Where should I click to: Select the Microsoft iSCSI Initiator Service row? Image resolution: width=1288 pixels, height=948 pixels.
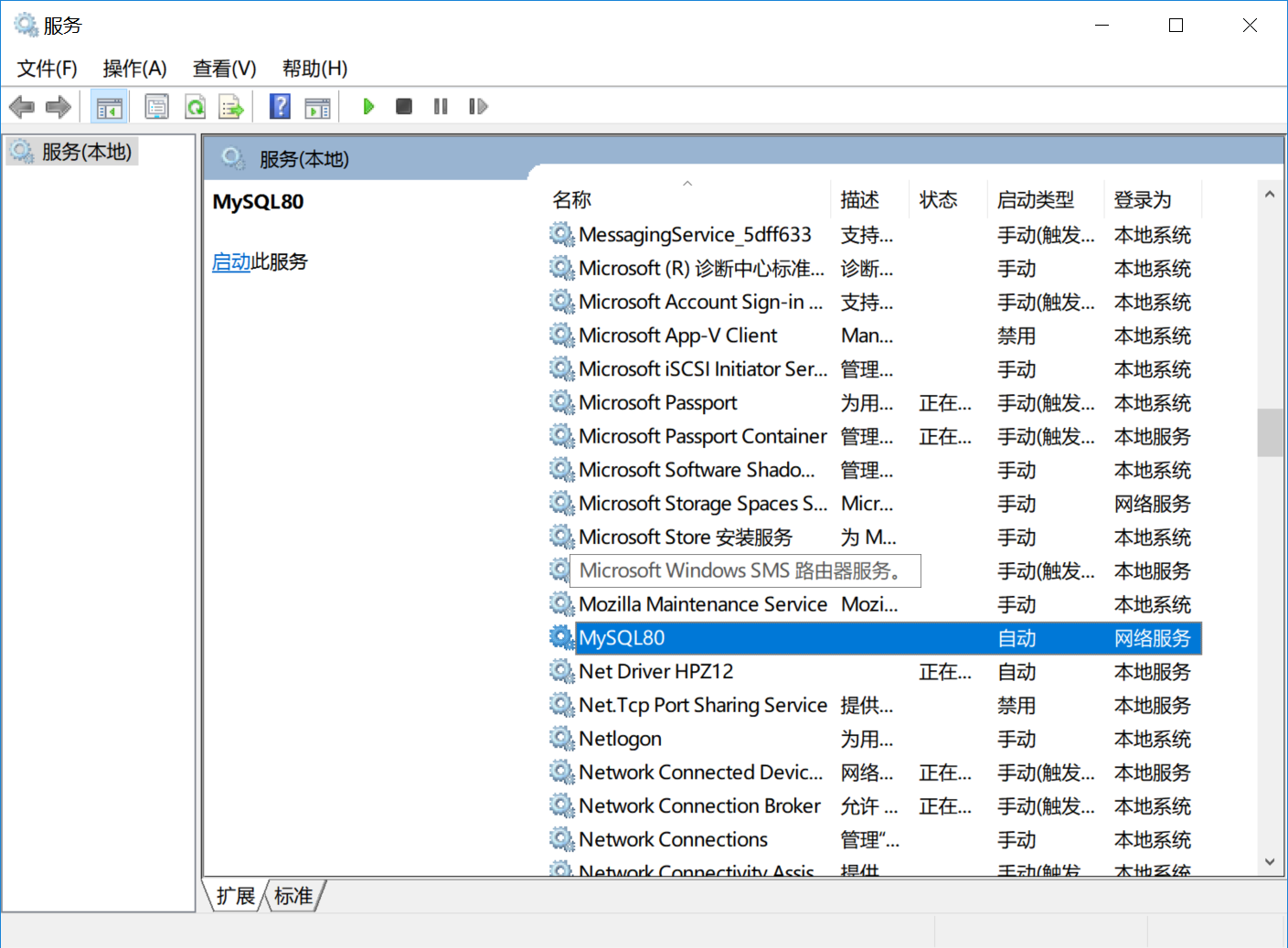tap(875, 369)
